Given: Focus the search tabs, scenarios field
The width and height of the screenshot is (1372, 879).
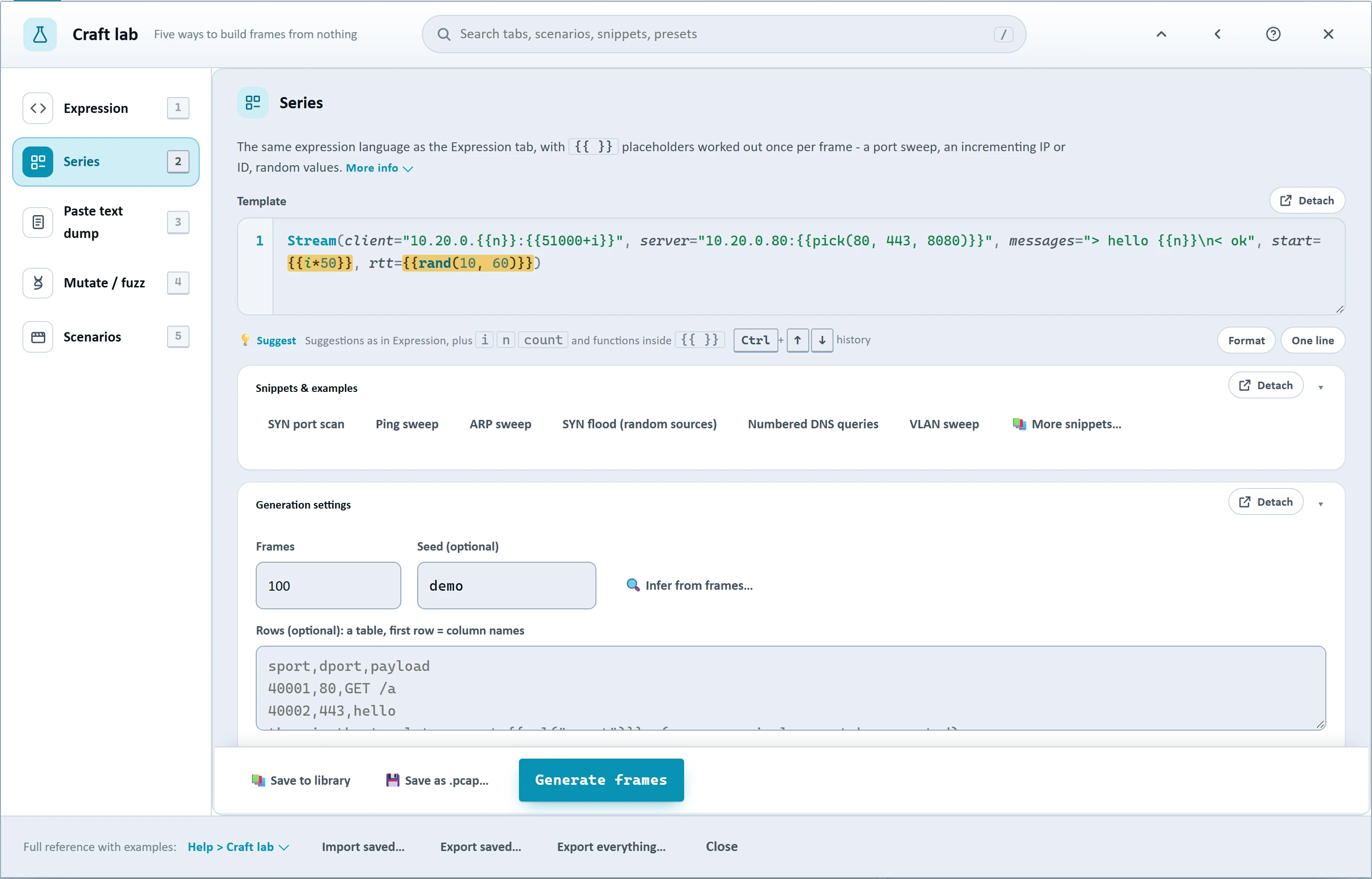Looking at the screenshot, I should [724, 34].
